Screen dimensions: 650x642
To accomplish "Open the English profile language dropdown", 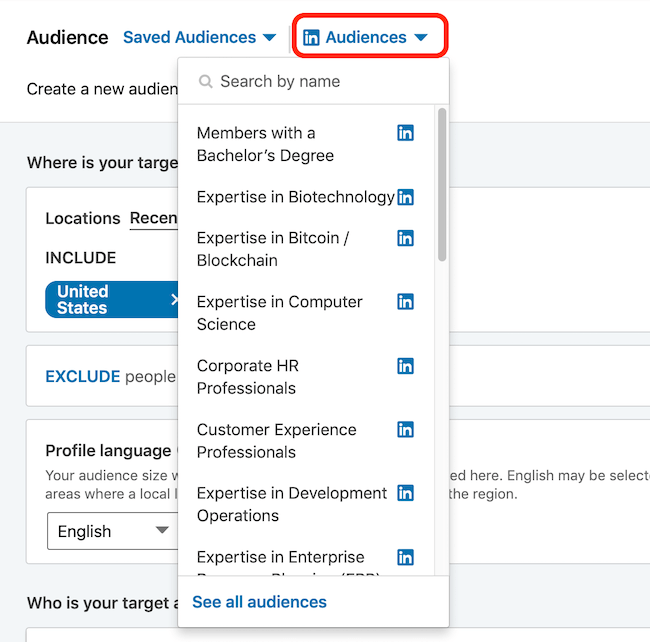I will (x=112, y=531).
